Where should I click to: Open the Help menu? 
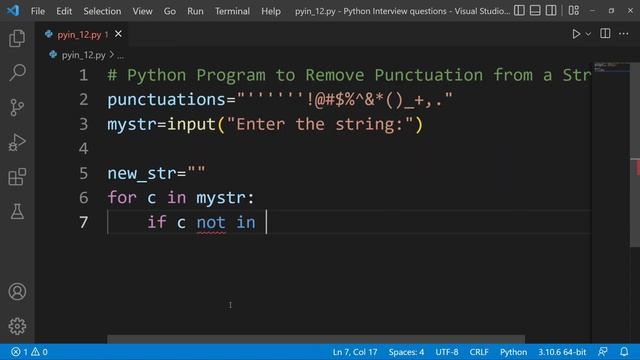pyautogui.click(x=271, y=11)
